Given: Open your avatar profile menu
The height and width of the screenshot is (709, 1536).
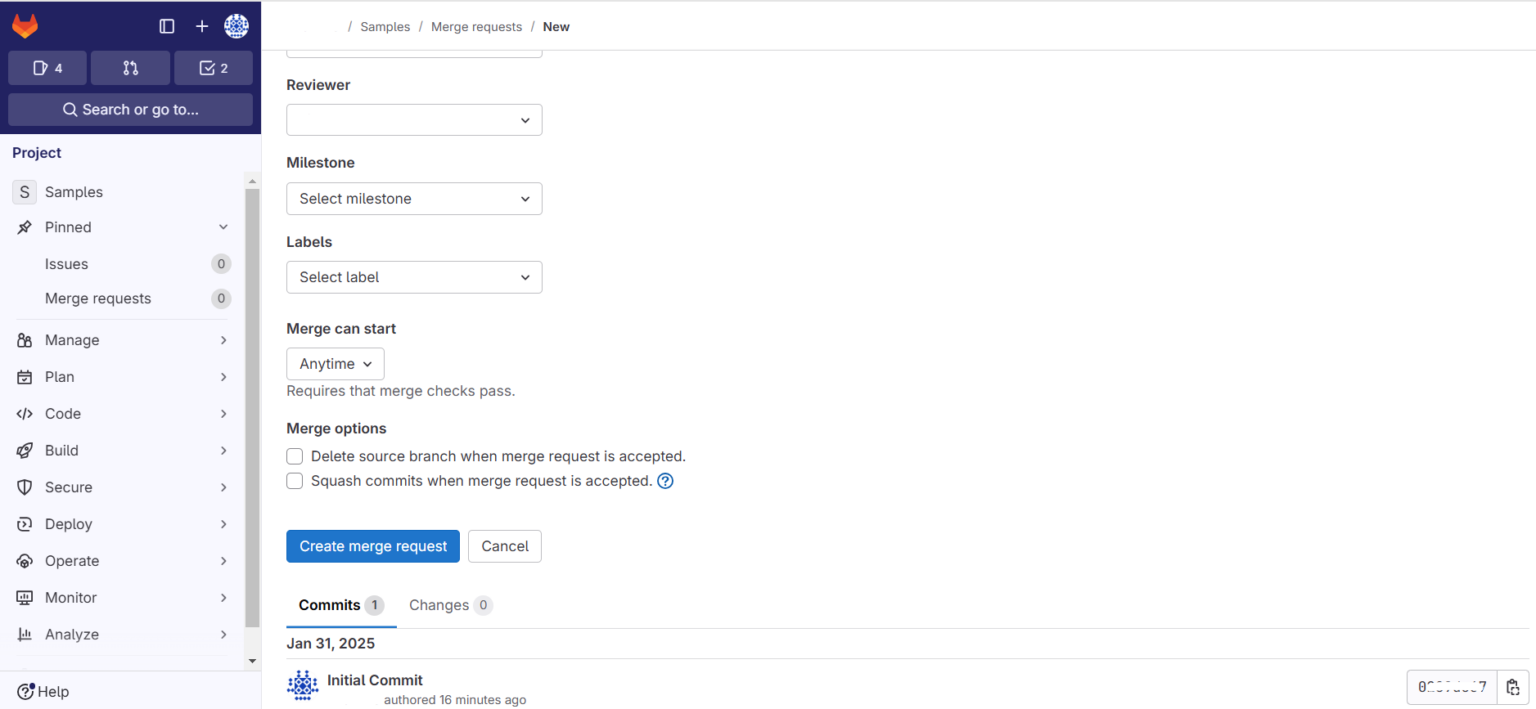Looking at the screenshot, I should tap(236, 26).
